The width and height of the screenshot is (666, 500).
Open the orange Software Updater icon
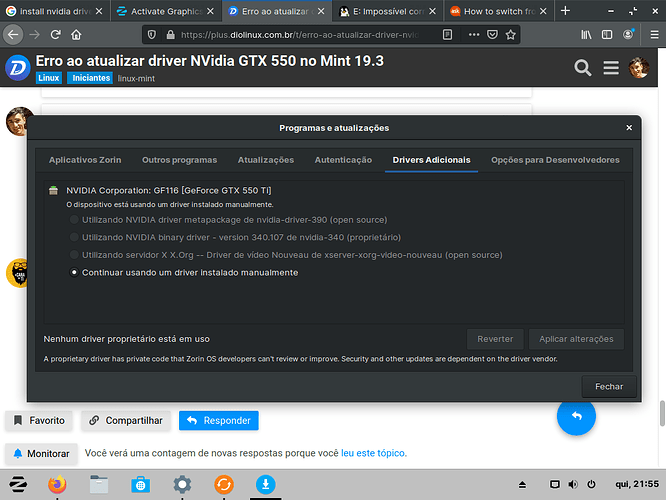tap(224, 484)
